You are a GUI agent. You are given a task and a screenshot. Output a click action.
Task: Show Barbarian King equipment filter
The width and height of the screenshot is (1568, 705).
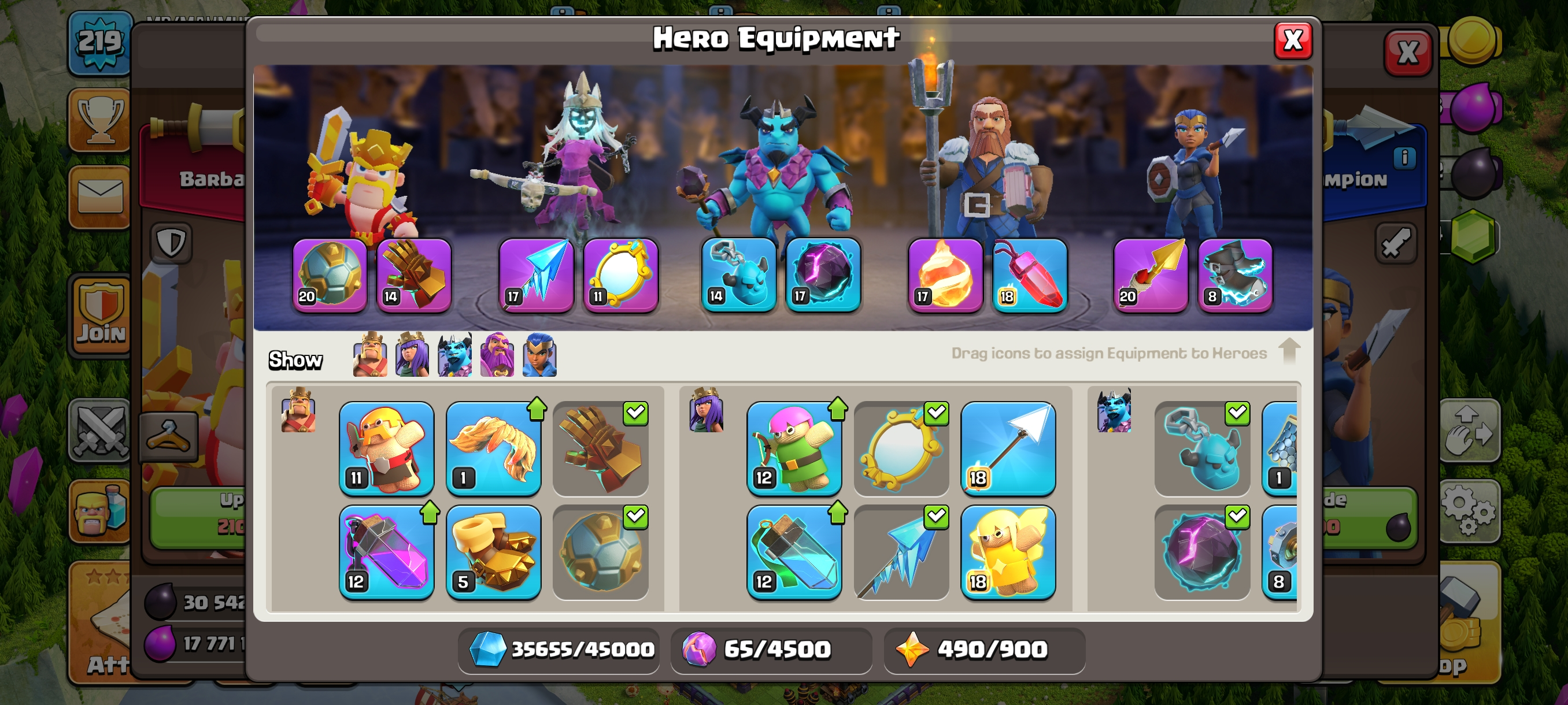point(370,355)
